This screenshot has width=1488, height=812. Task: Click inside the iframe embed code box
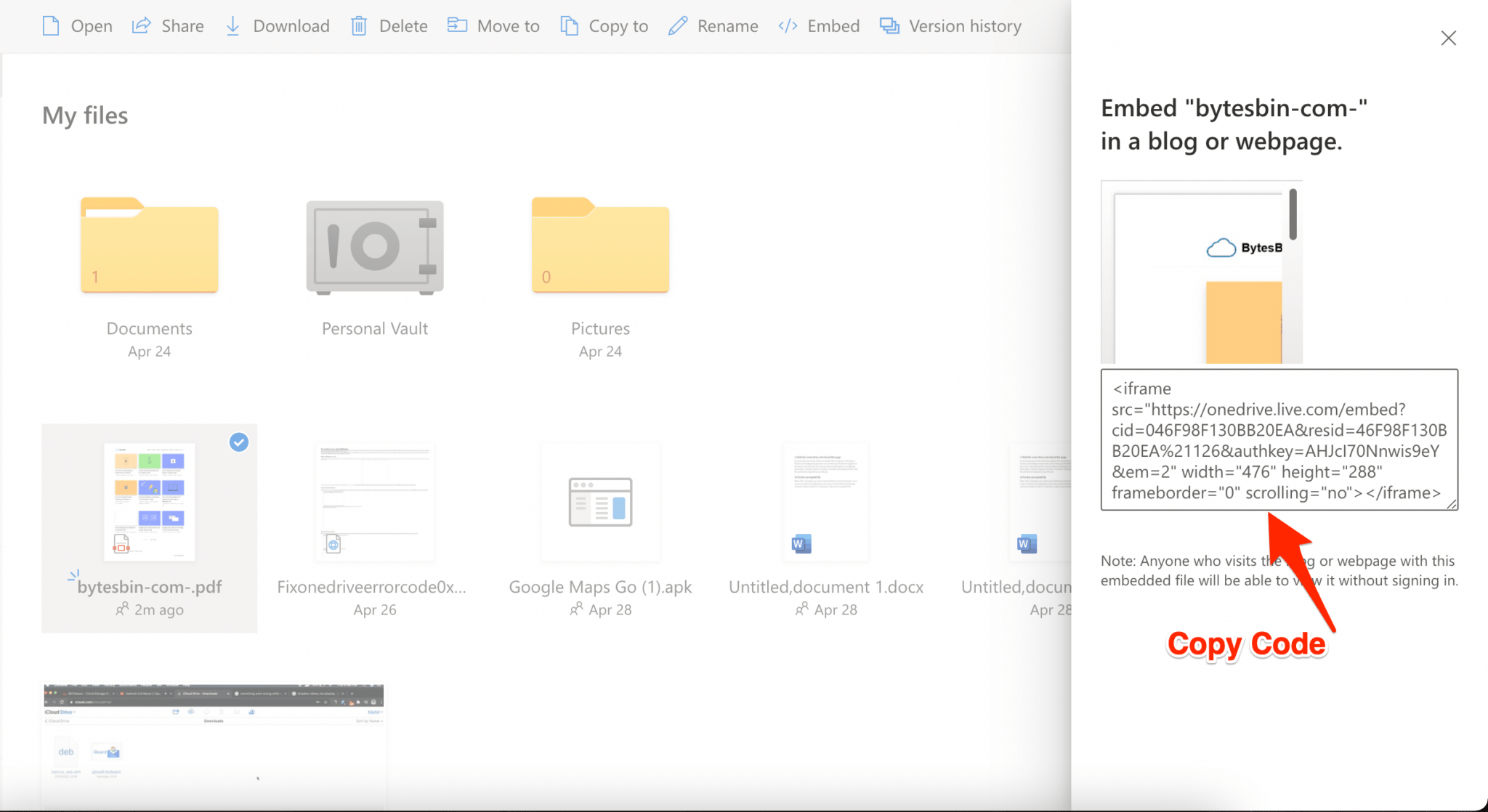(x=1279, y=440)
